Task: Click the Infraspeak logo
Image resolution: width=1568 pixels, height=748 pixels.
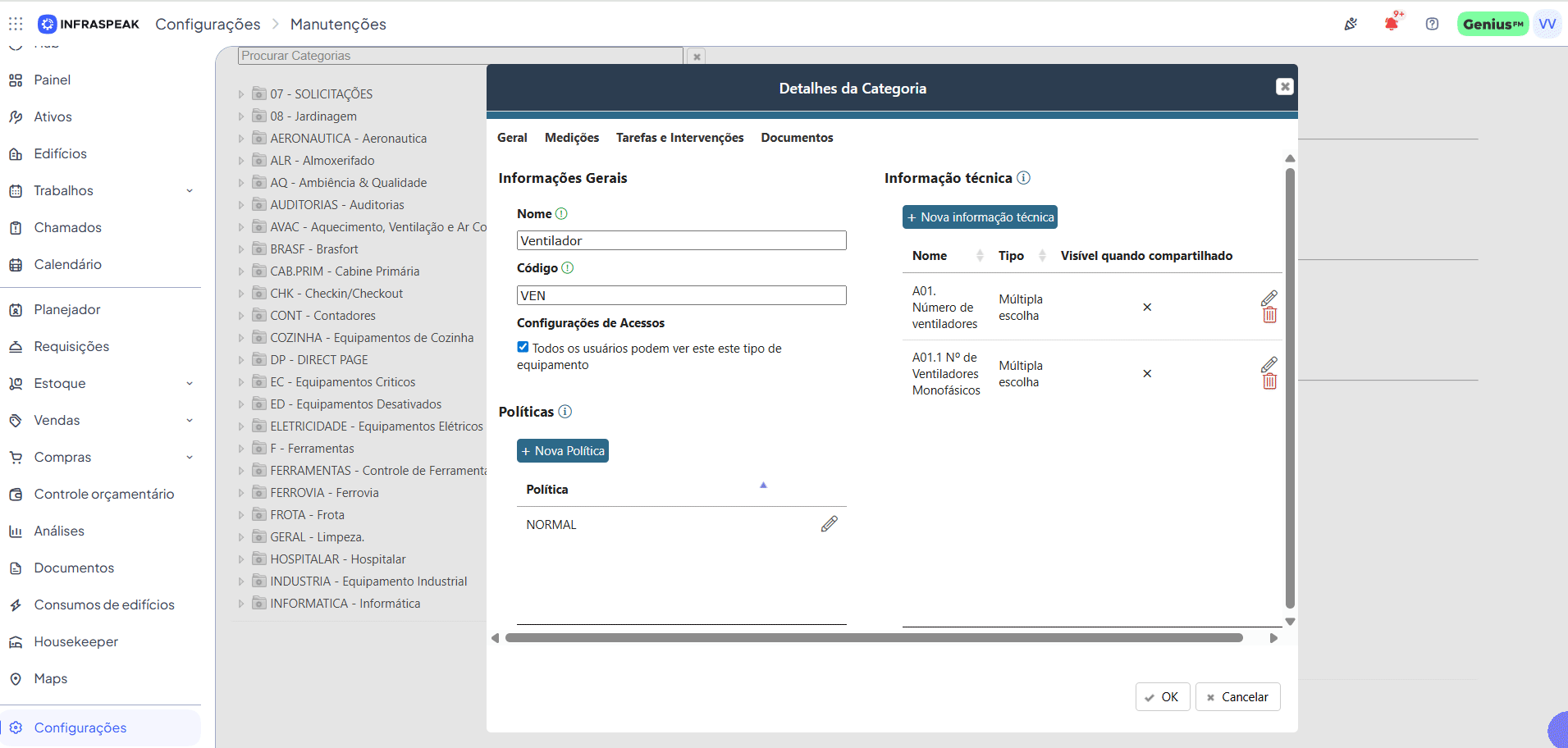Action: 89,24
